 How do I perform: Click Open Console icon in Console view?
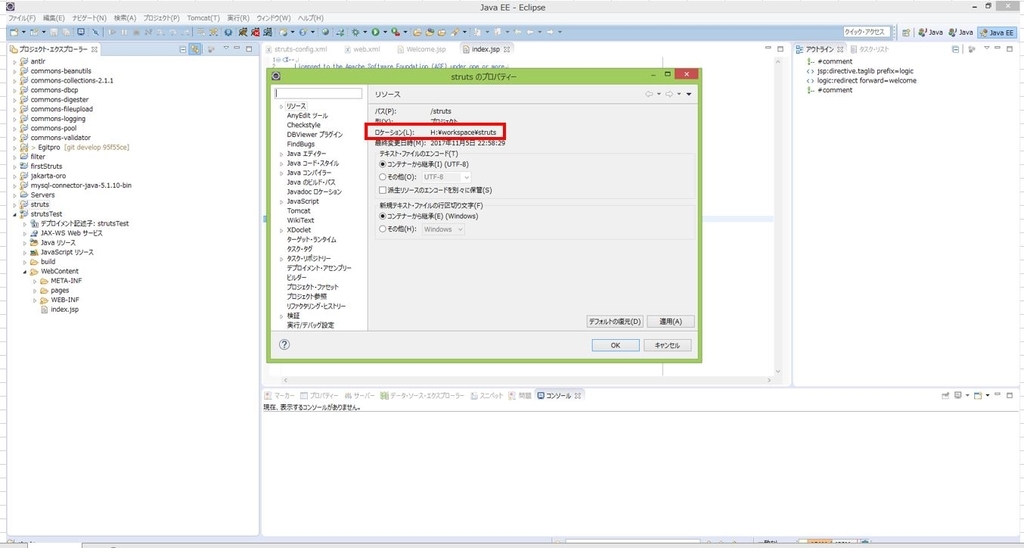(x=978, y=396)
